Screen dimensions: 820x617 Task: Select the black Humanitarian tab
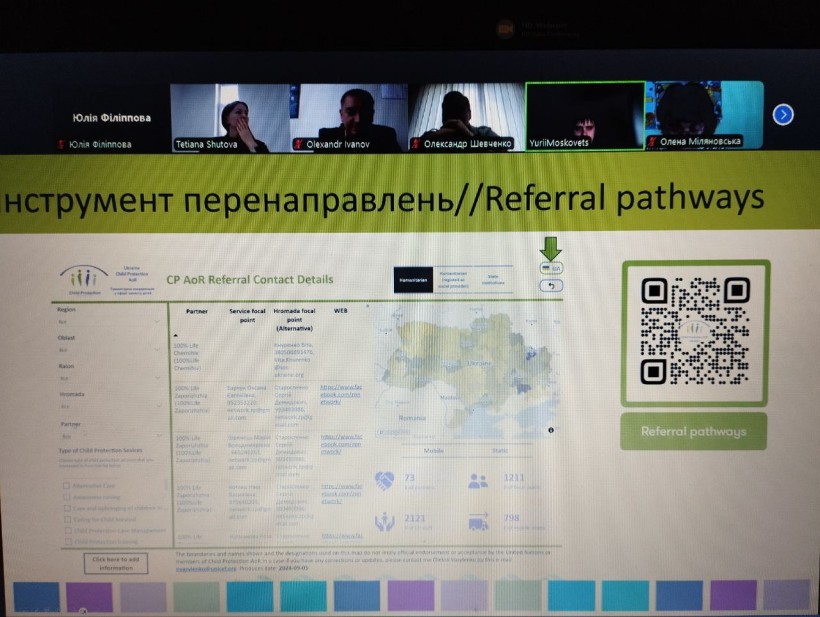pyautogui.click(x=413, y=280)
